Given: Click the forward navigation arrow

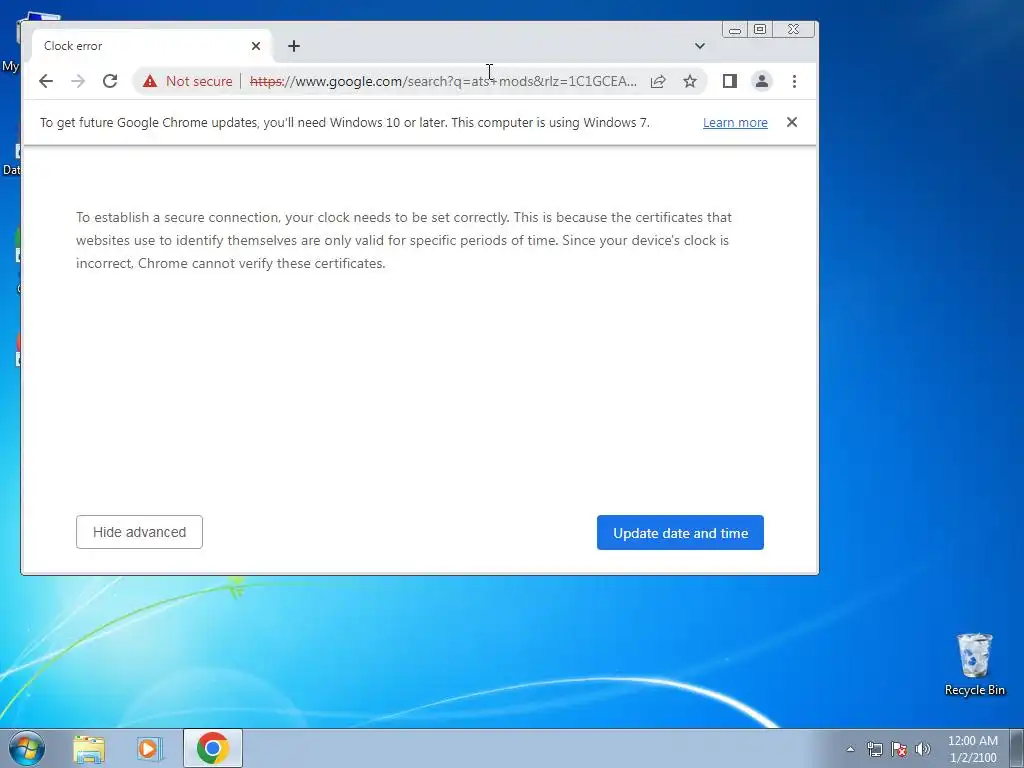Looking at the screenshot, I should click(78, 81).
